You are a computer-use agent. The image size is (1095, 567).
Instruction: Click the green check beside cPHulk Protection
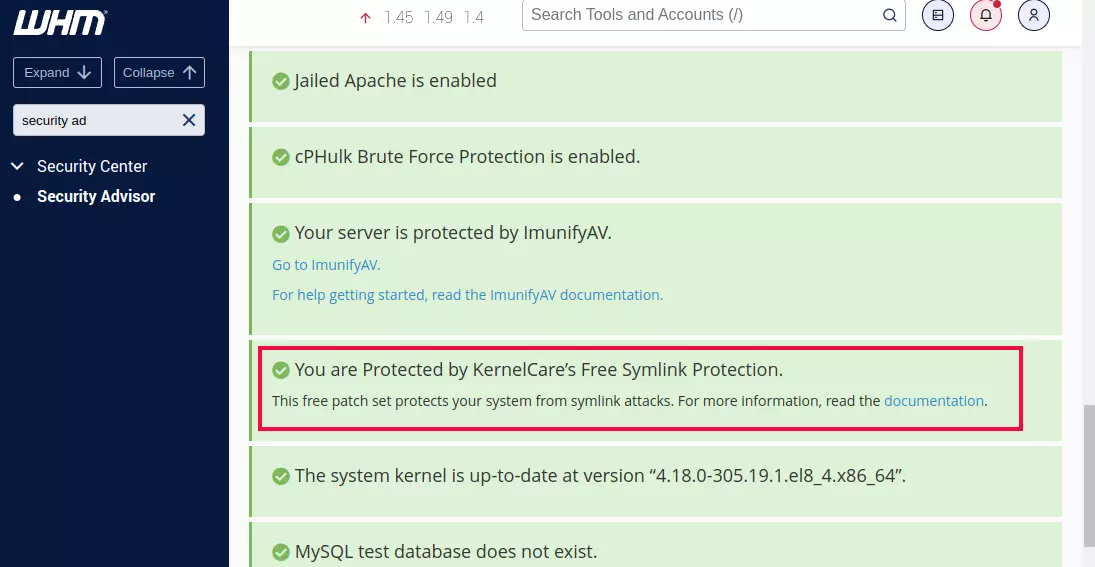click(281, 157)
